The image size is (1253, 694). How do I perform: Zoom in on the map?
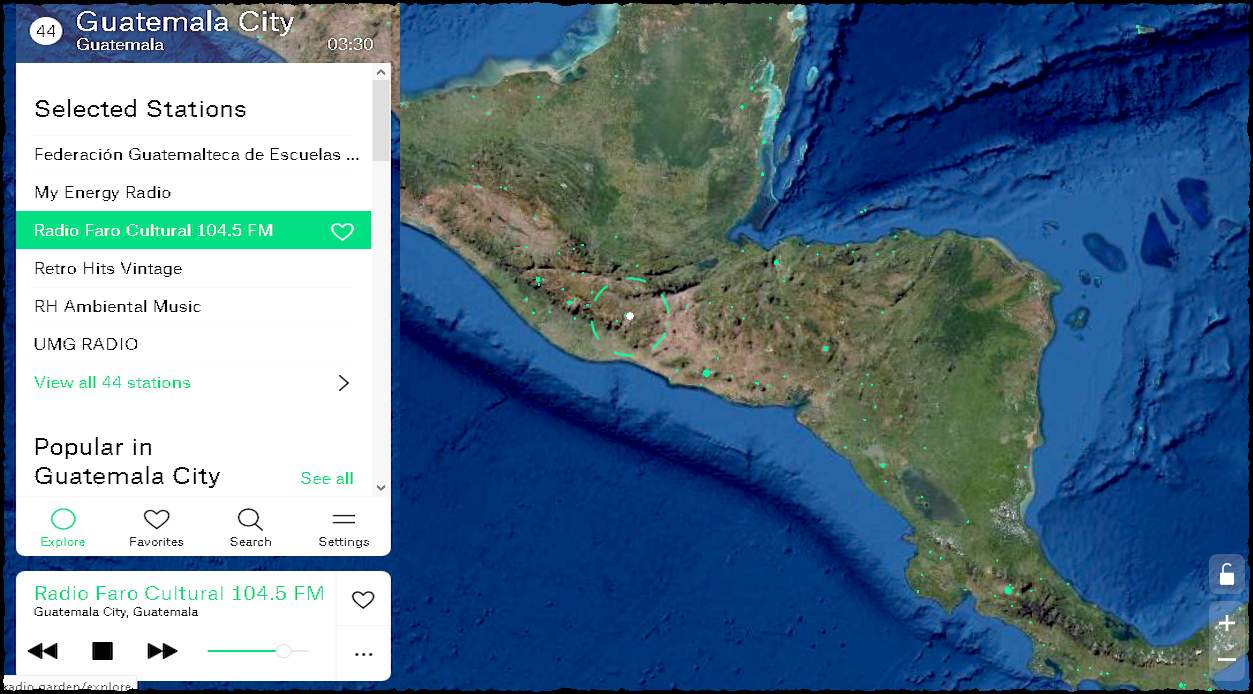(1226, 624)
